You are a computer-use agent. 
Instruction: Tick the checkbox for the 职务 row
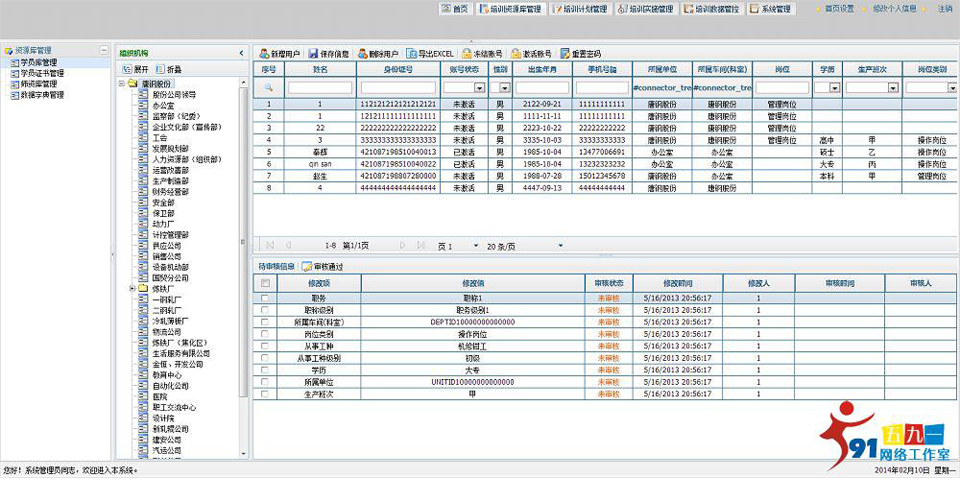tap(265, 298)
